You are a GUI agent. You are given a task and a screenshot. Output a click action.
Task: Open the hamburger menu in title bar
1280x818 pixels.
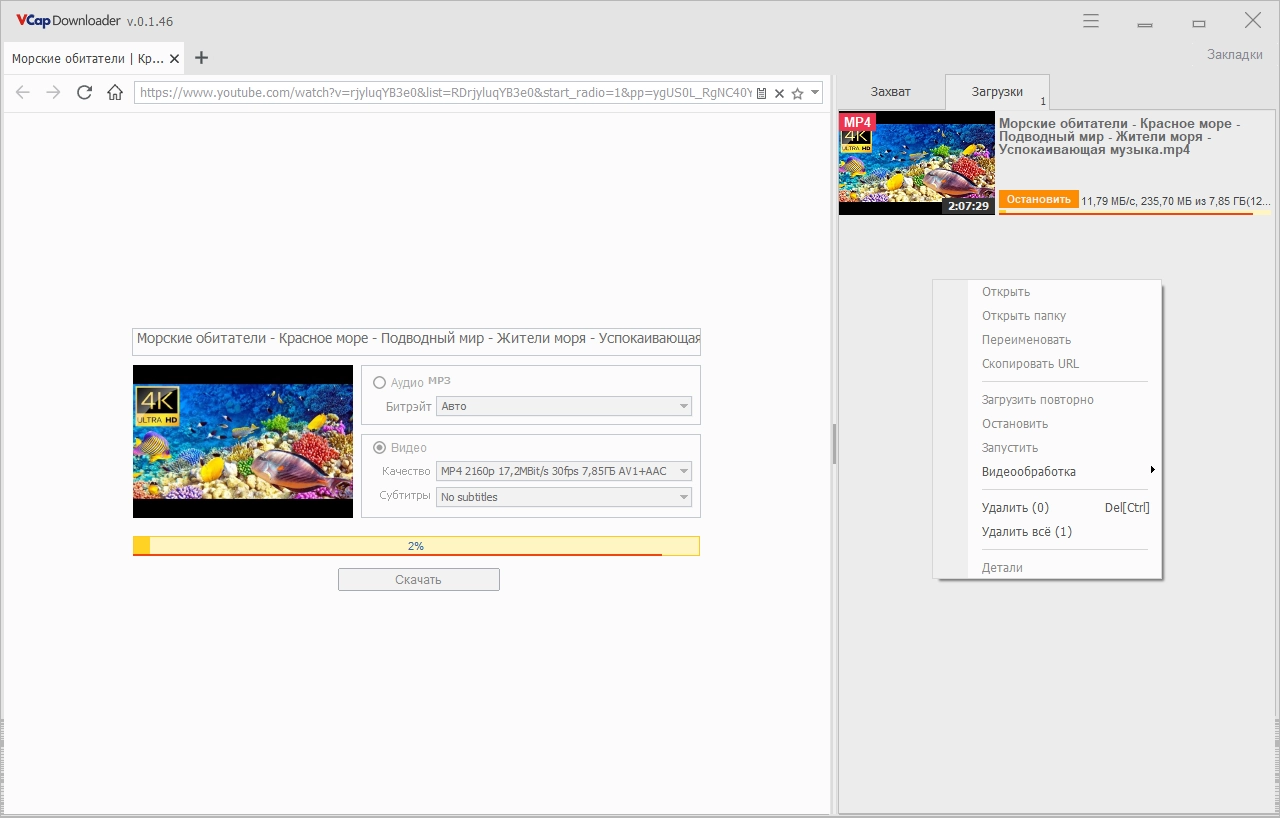pyautogui.click(x=1091, y=21)
